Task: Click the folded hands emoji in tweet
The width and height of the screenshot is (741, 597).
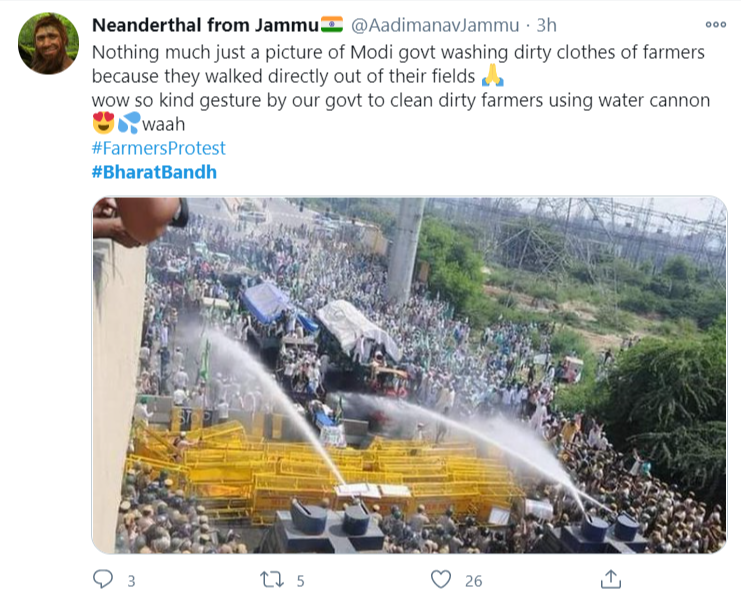Action: click(x=493, y=76)
